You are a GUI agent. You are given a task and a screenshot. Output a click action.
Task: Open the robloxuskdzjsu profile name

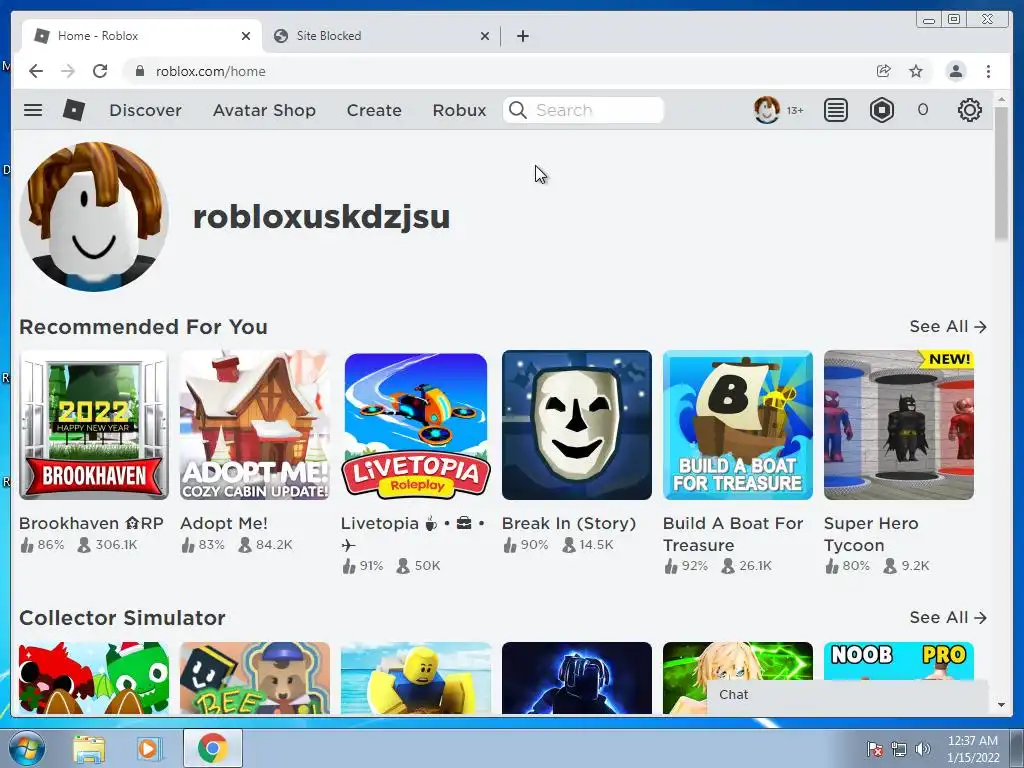pos(321,217)
